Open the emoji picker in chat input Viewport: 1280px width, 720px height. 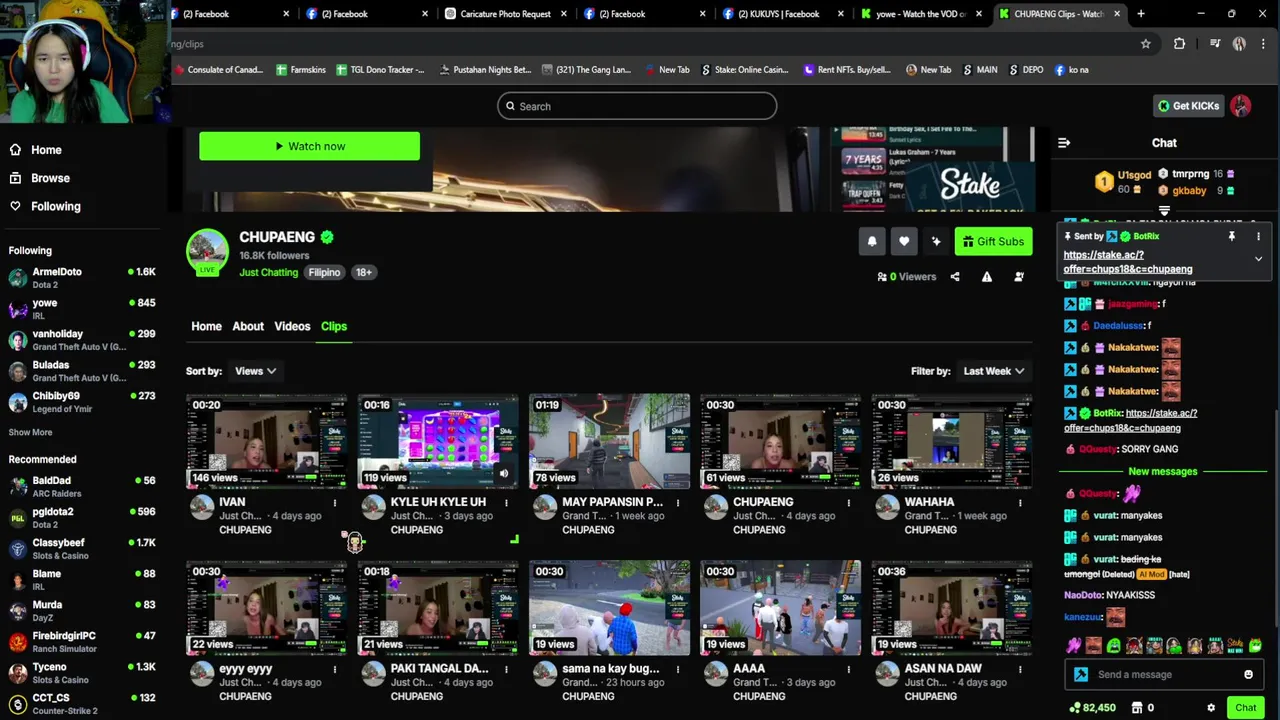tap(1248, 674)
